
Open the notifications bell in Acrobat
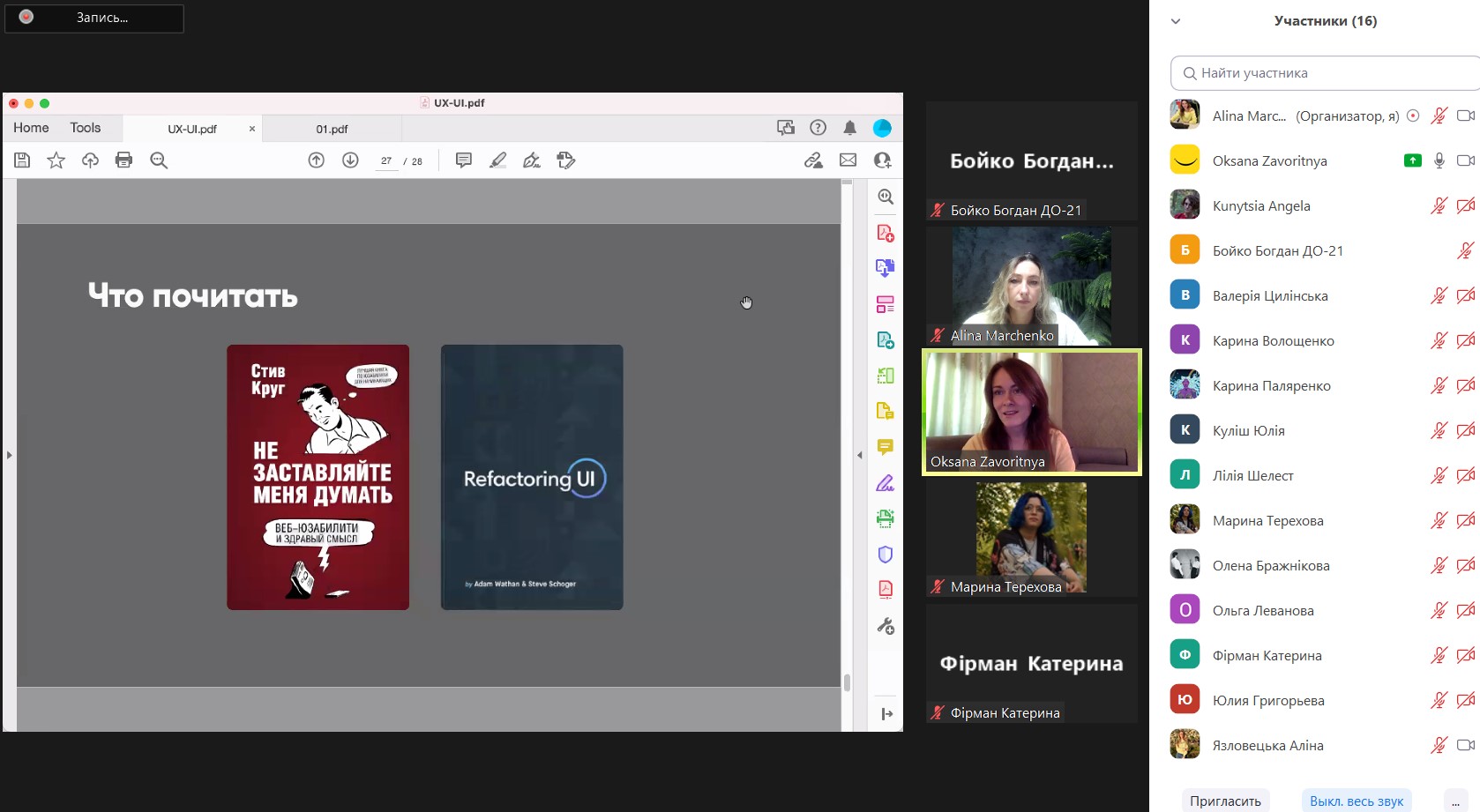pyautogui.click(x=850, y=128)
